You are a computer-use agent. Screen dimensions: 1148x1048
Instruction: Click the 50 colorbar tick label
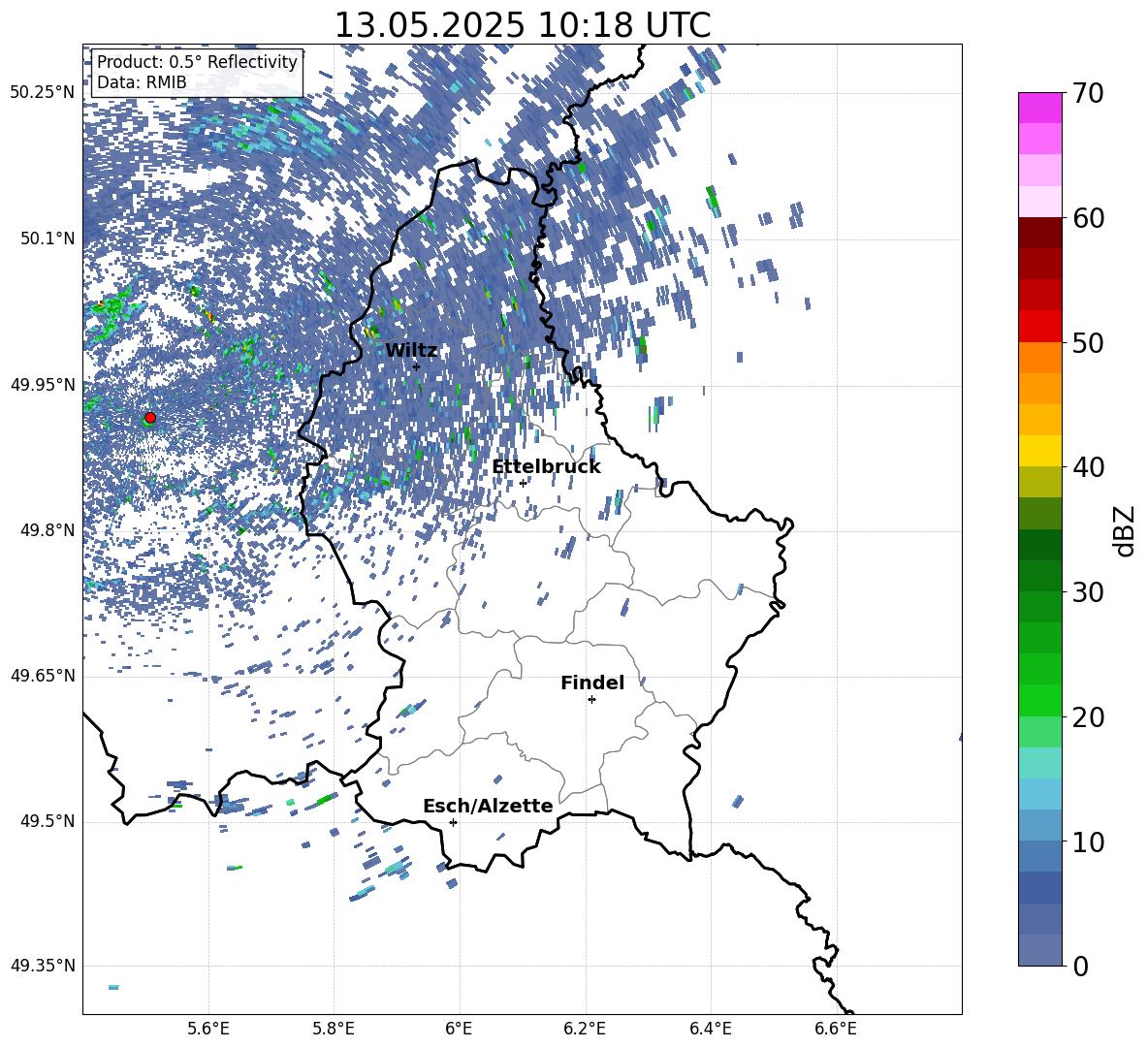1088,343
